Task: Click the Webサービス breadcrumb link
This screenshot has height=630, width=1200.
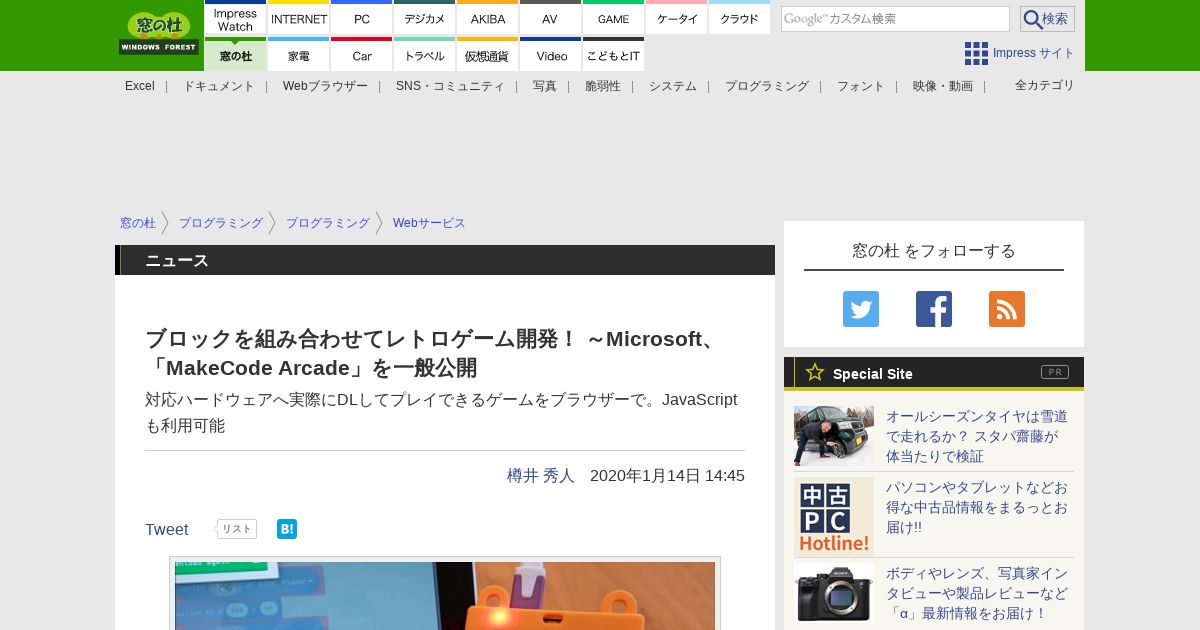Action: pos(429,223)
